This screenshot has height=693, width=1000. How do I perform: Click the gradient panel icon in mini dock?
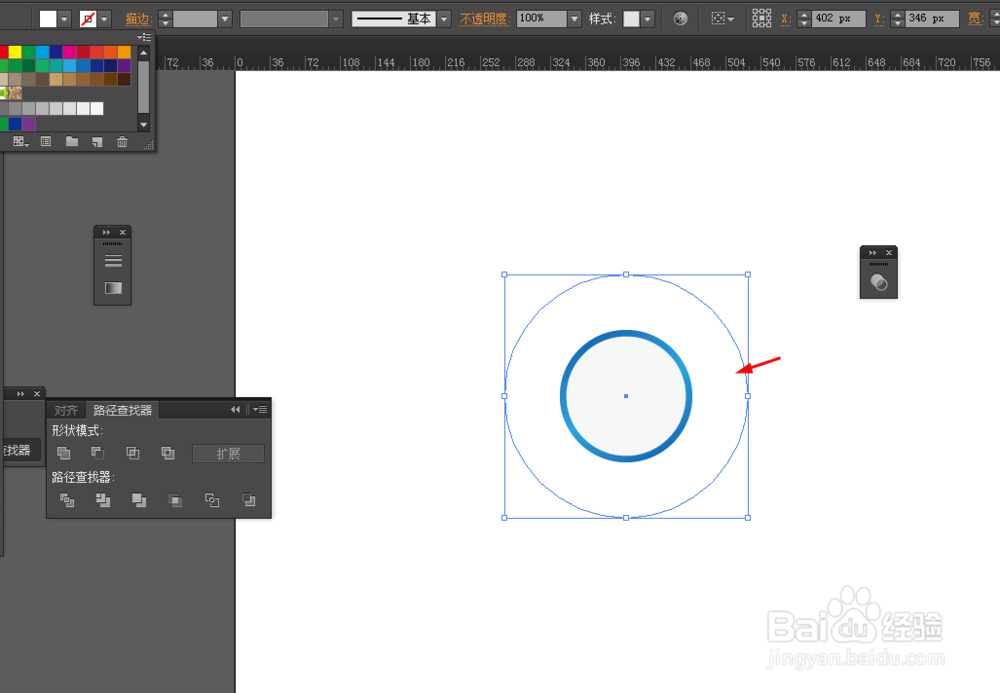pyautogui.click(x=113, y=288)
